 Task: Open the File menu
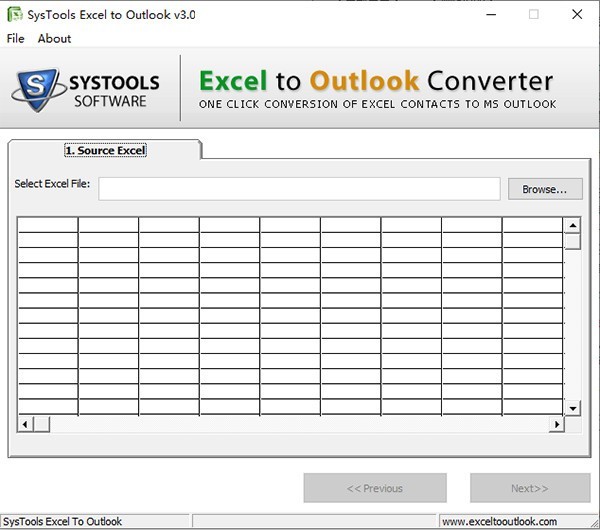(x=15, y=39)
